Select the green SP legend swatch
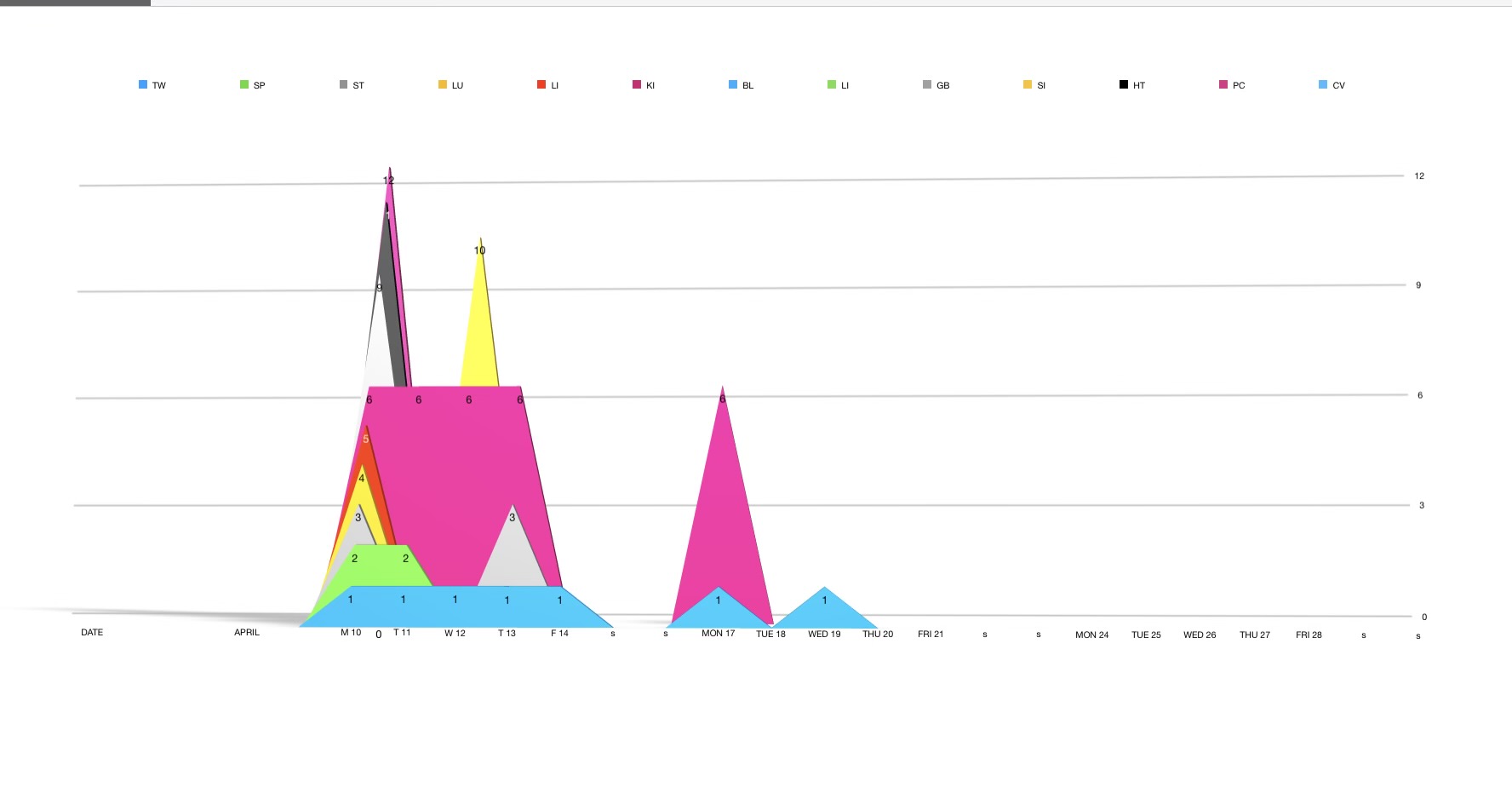Screen dimensions: 1512x787 [244, 84]
